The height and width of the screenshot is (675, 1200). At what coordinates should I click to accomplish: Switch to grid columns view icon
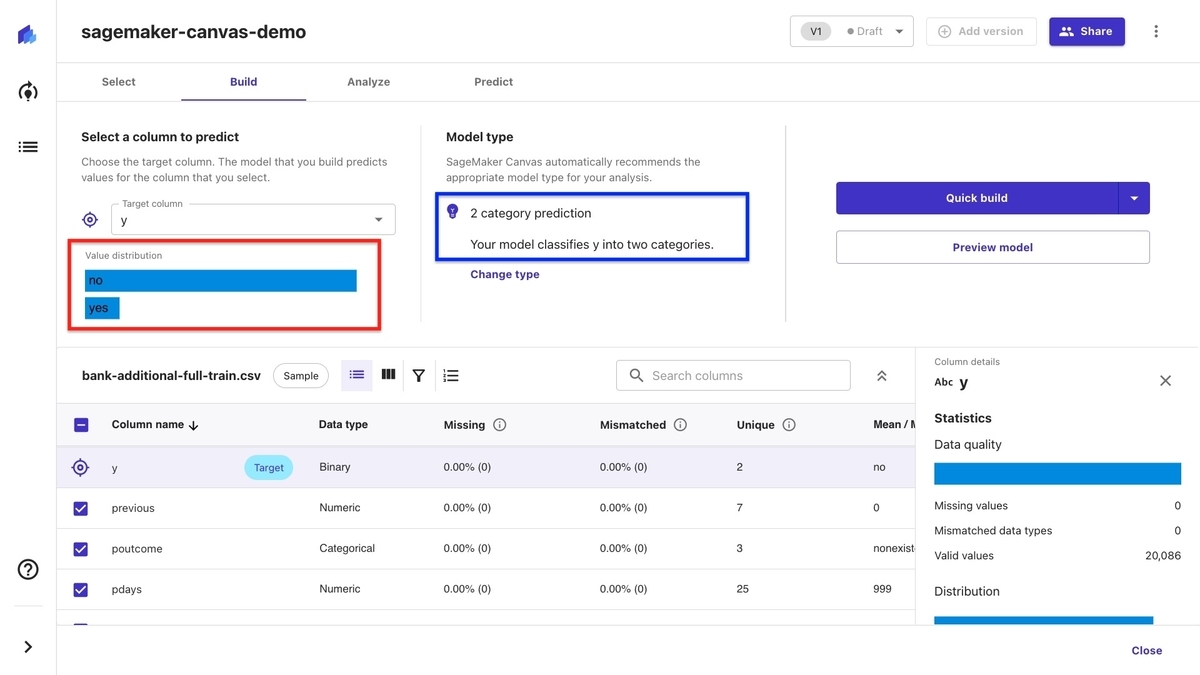(388, 375)
